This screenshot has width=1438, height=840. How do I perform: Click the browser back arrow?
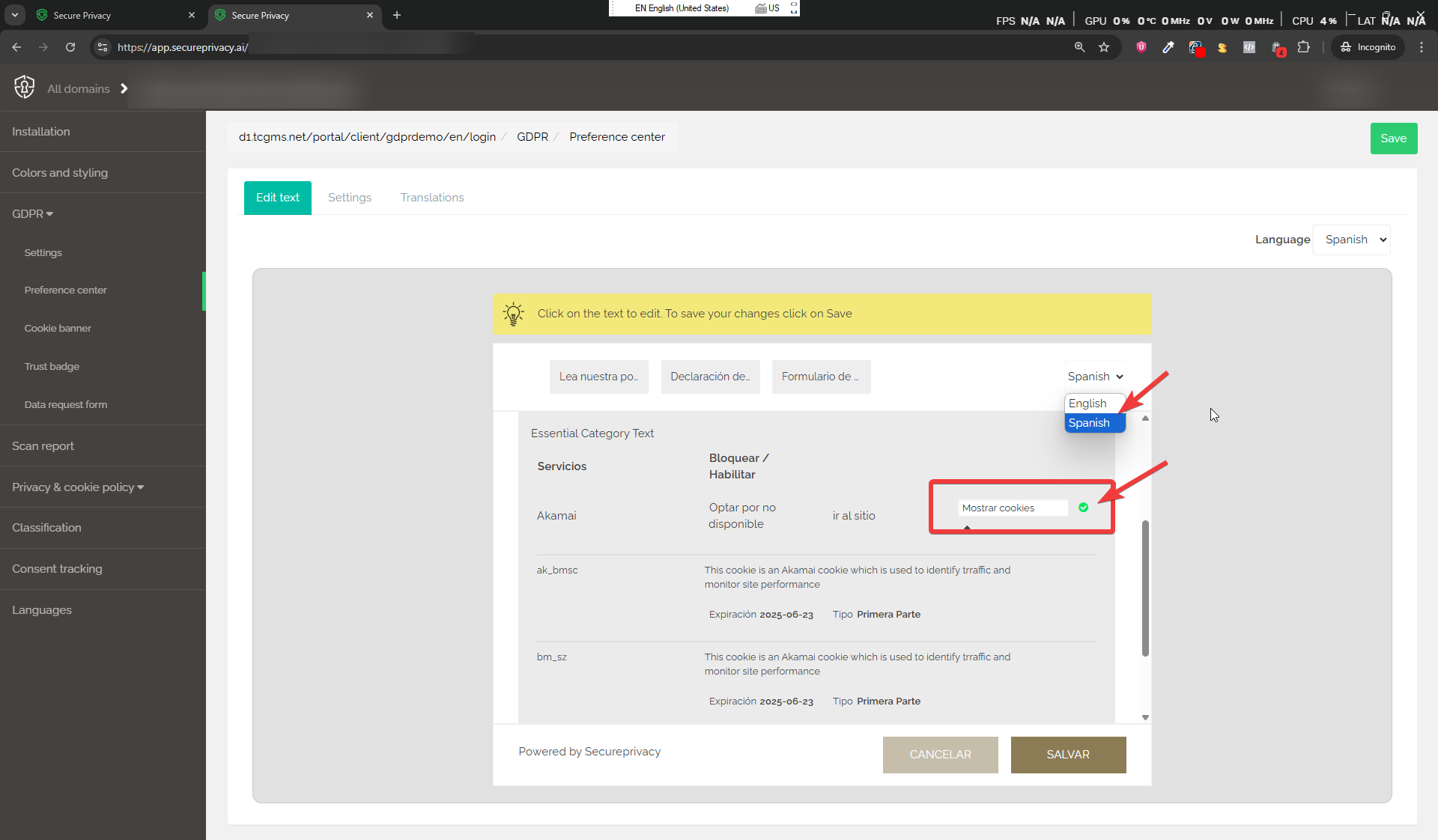(x=16, y=47)
